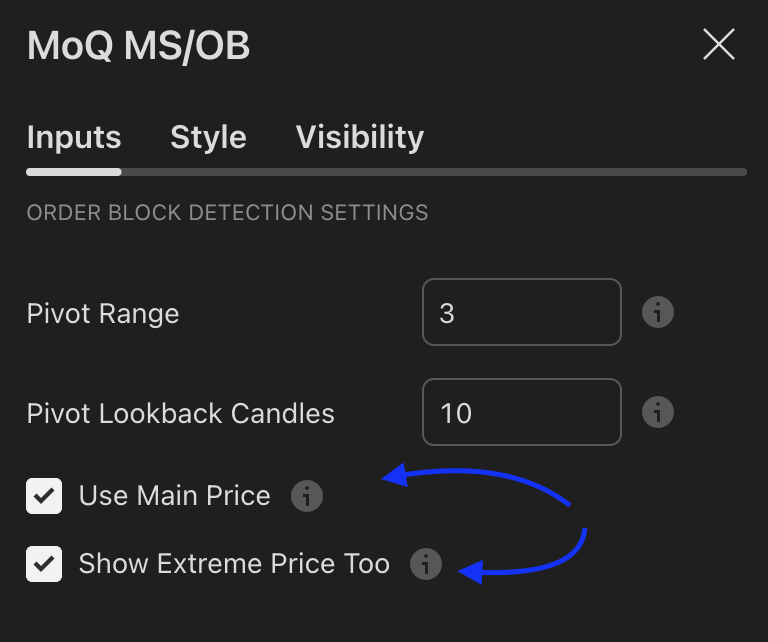Click the Show Extreme Price Too label
Viewport: 768px width, 642px height.
point(234,564)
